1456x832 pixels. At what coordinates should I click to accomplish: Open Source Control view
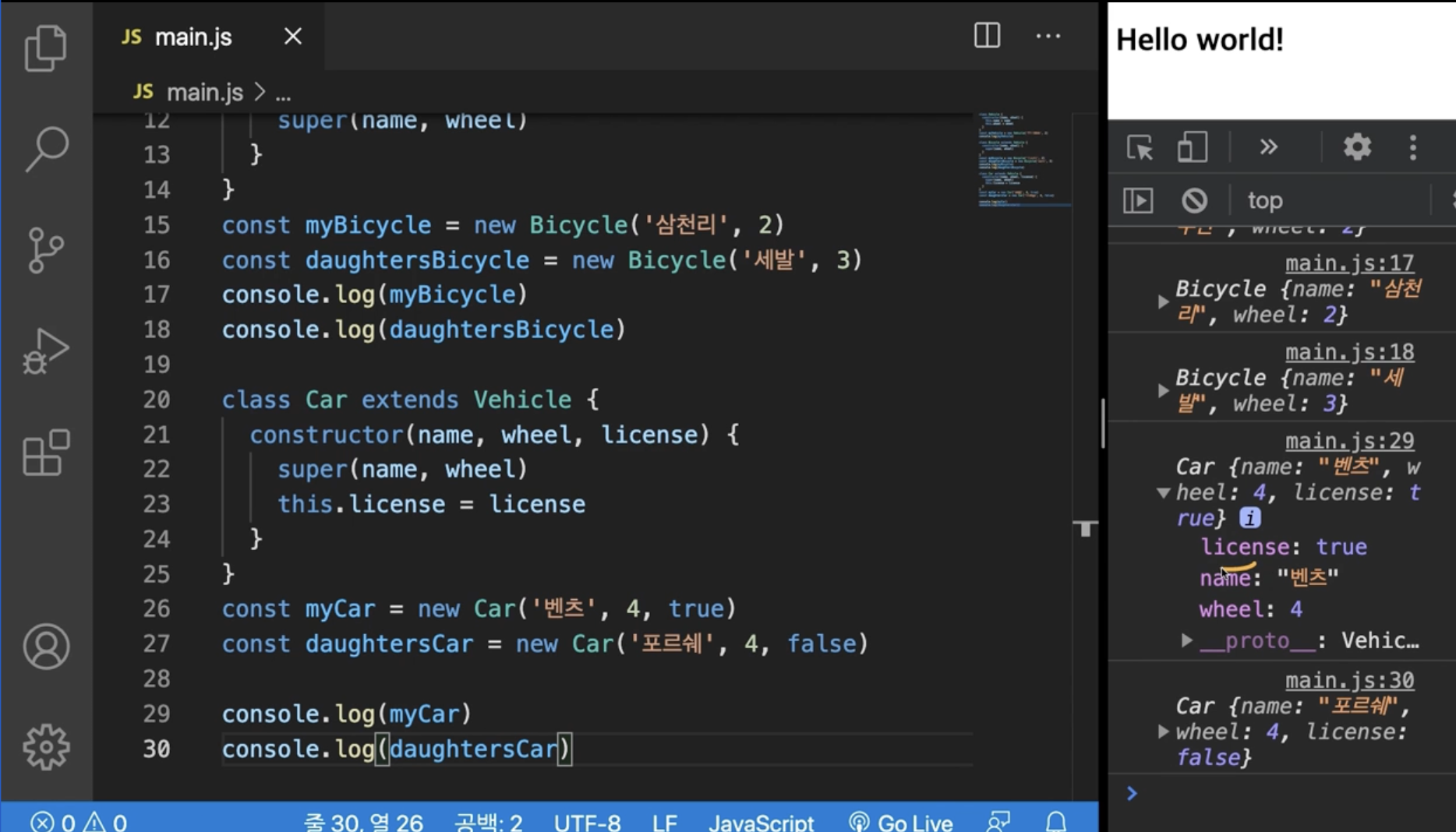(x=46, y=250)
